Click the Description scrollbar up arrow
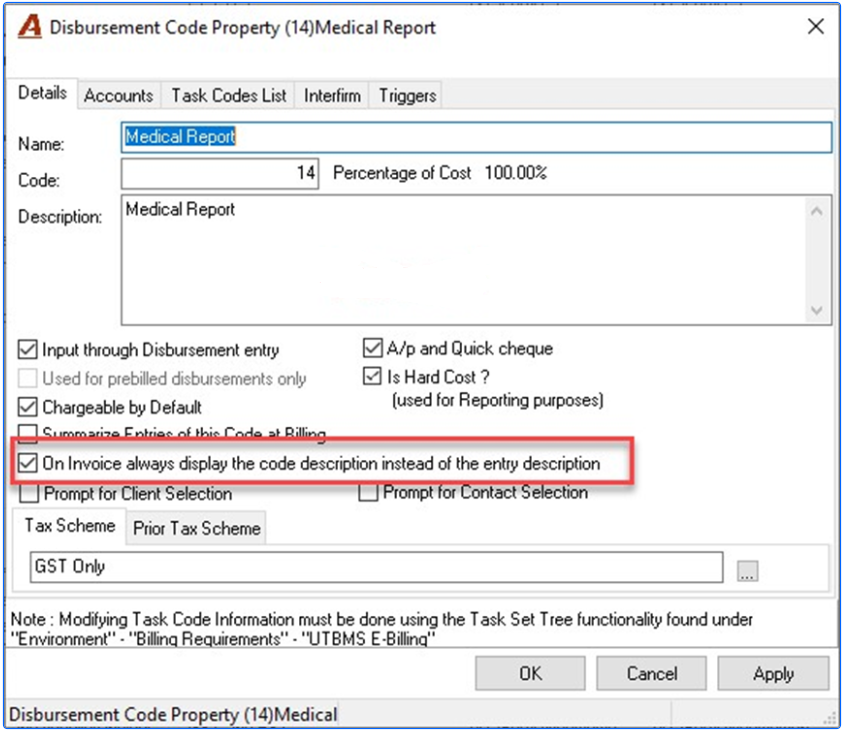The height and width of the screenshot is (733, 845). tap(817, 211)
